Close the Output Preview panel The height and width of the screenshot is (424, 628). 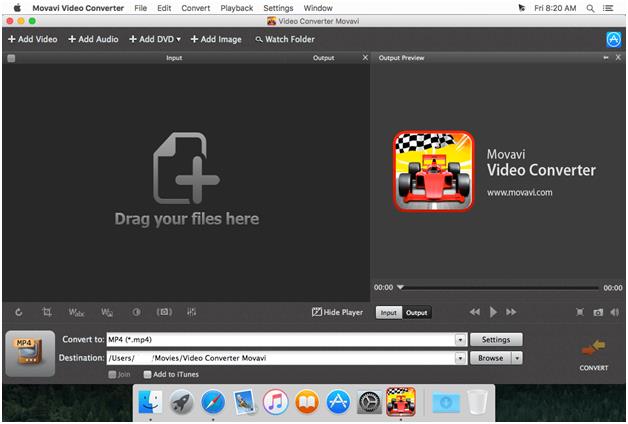618,58
